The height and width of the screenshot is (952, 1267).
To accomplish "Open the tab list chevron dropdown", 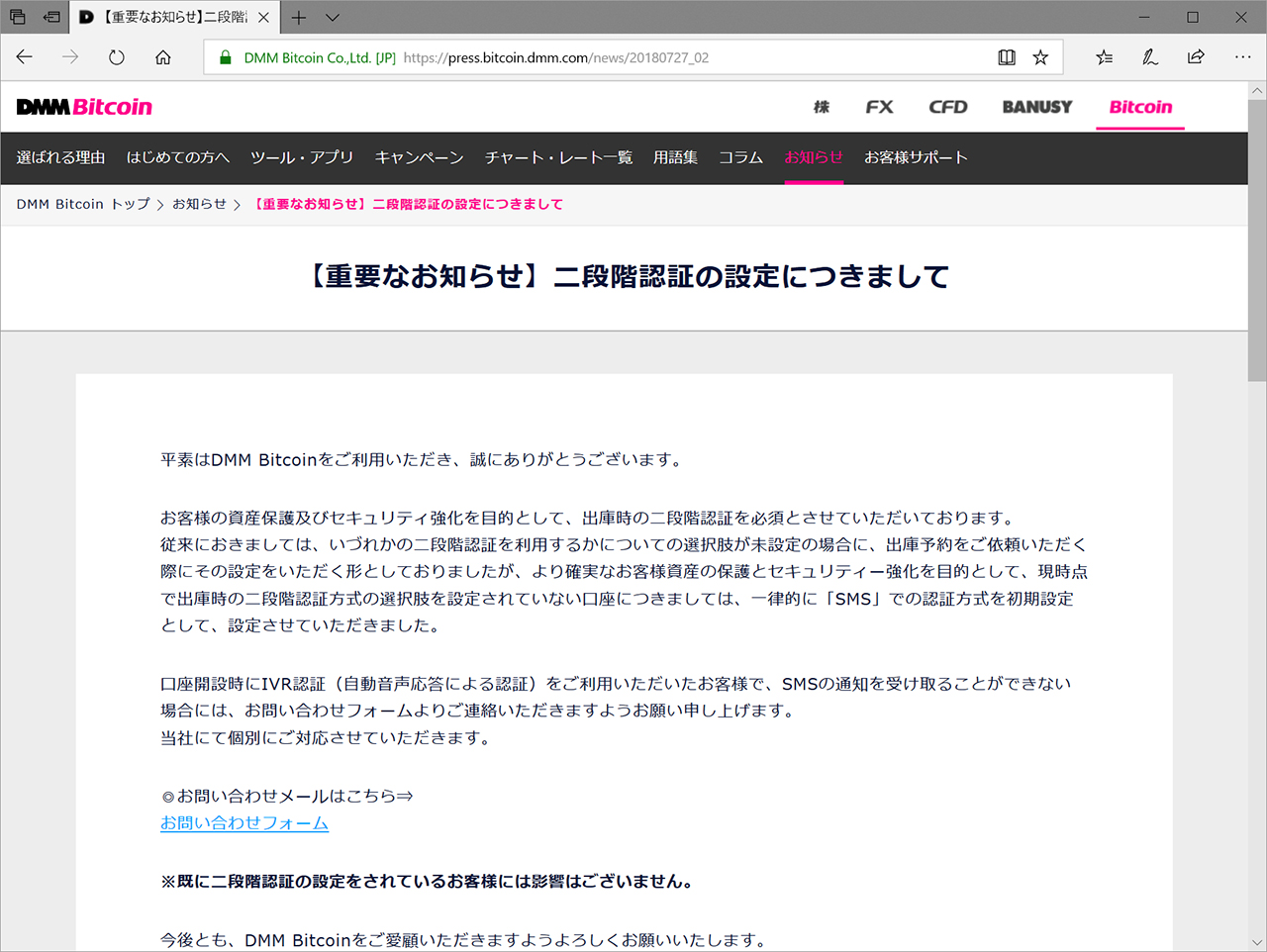I will pos(334,17).
